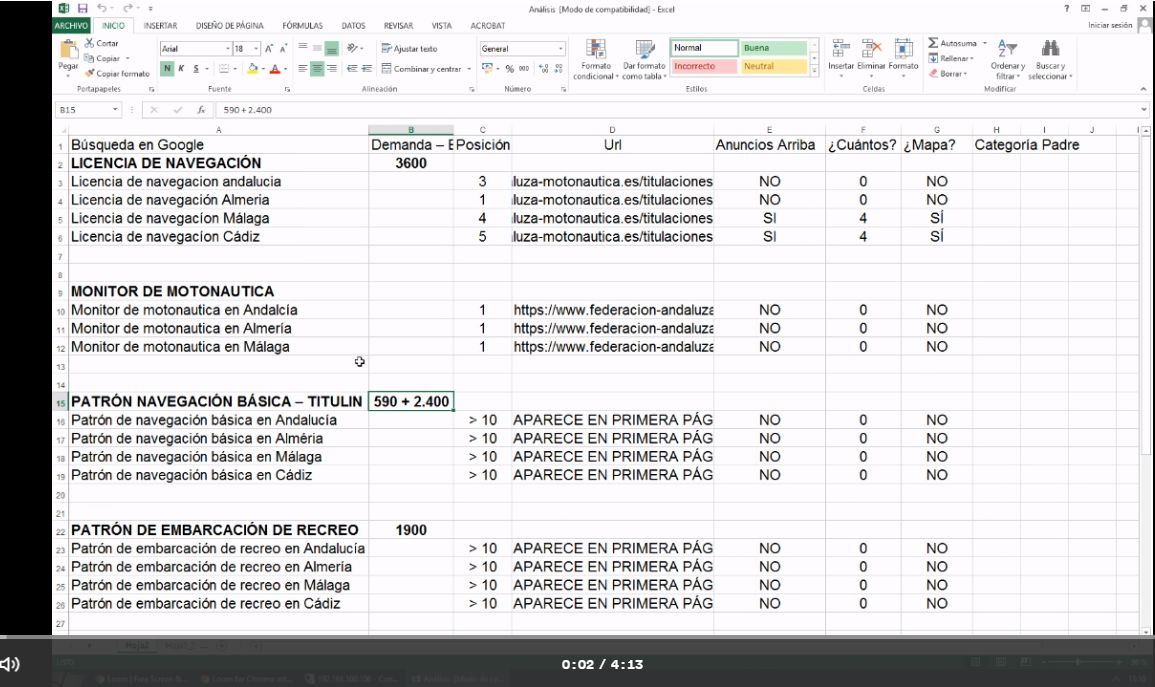Screen dimensions: 1155x687
Task: Toggle bold N formatting button
Action: [166, 69]
